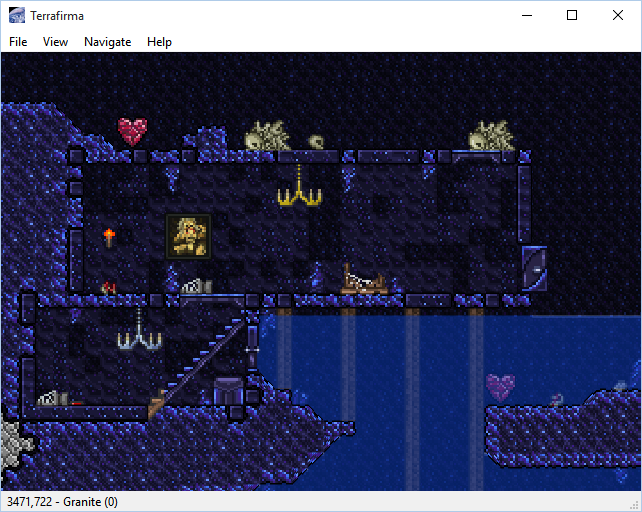
Task: Open the File menu
Action: point(18,42)
